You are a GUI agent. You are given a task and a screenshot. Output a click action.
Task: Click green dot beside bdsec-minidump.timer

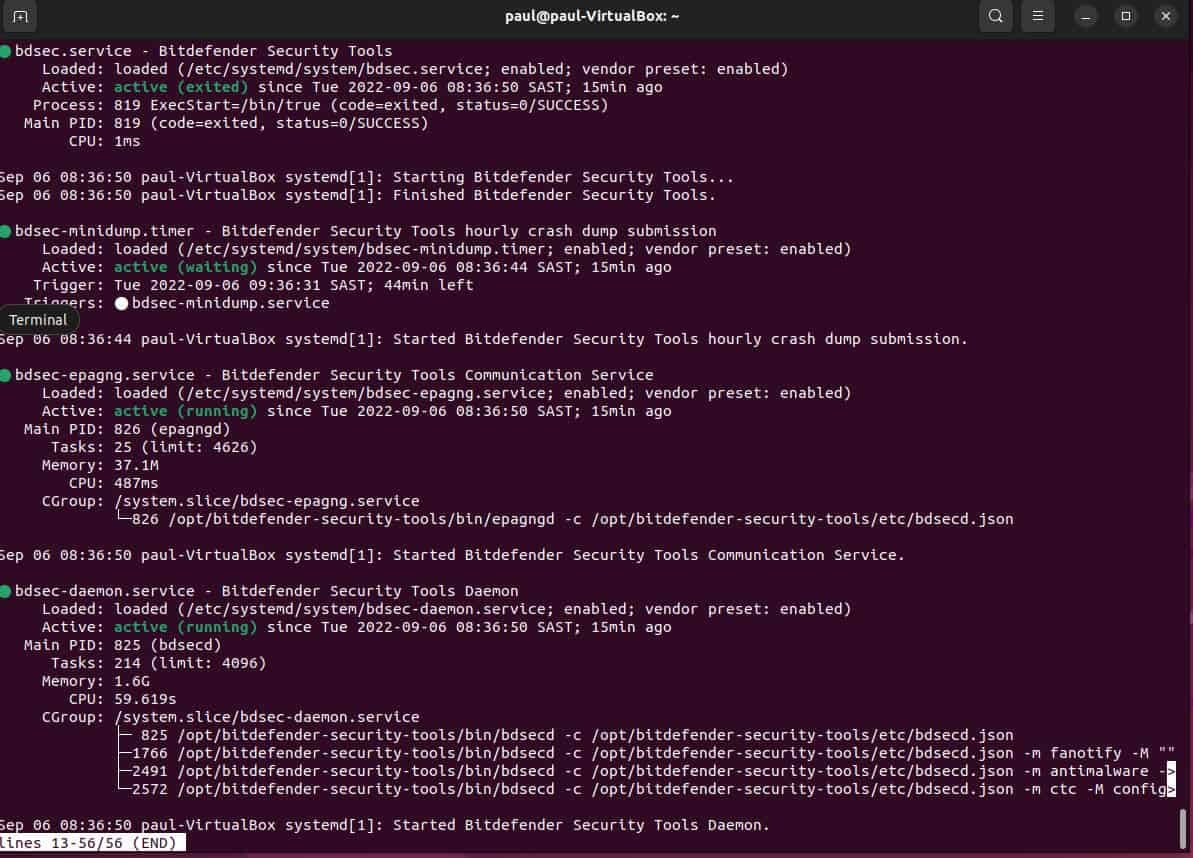click(x=5, y=231)
